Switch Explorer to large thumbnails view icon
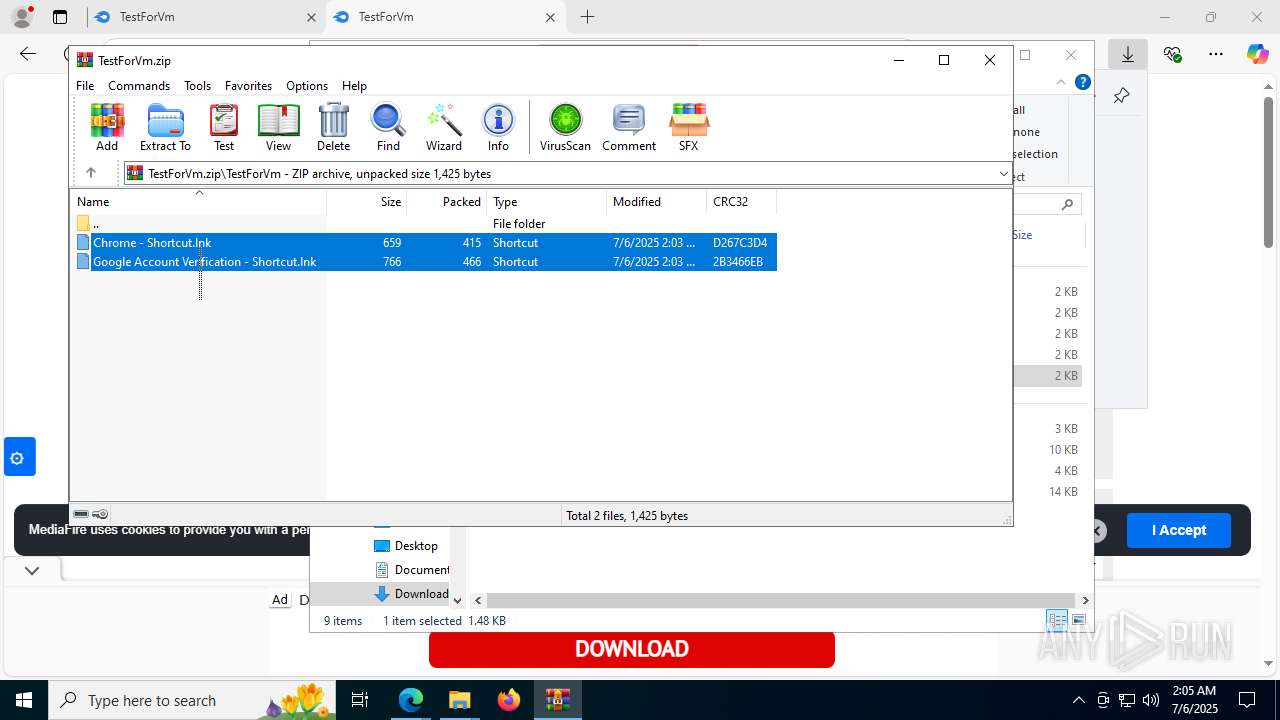The image size is (1280, 720). pos(1079,620)
